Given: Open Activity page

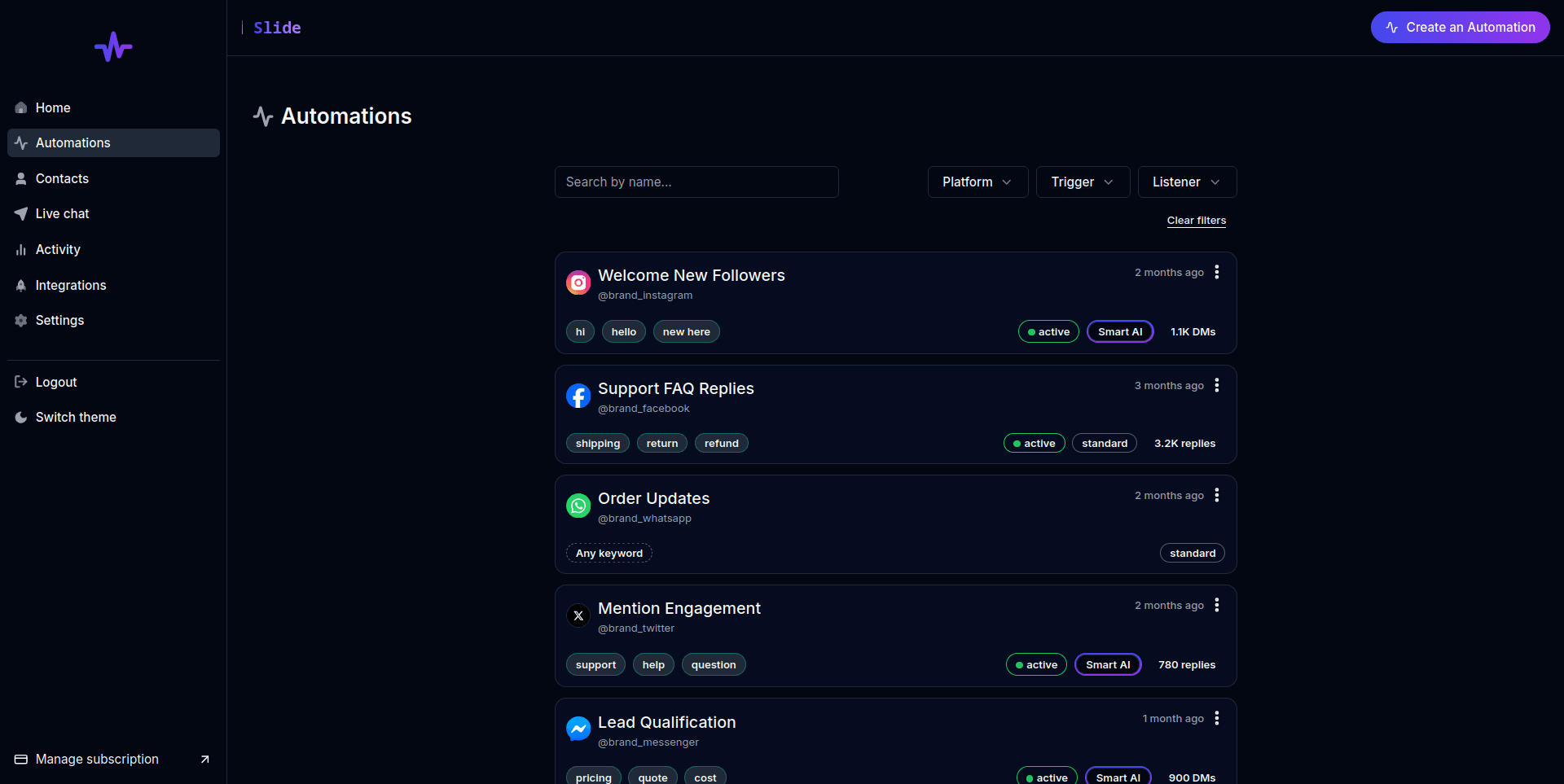Looking at the screenshot, I should [x=113, y=249].
